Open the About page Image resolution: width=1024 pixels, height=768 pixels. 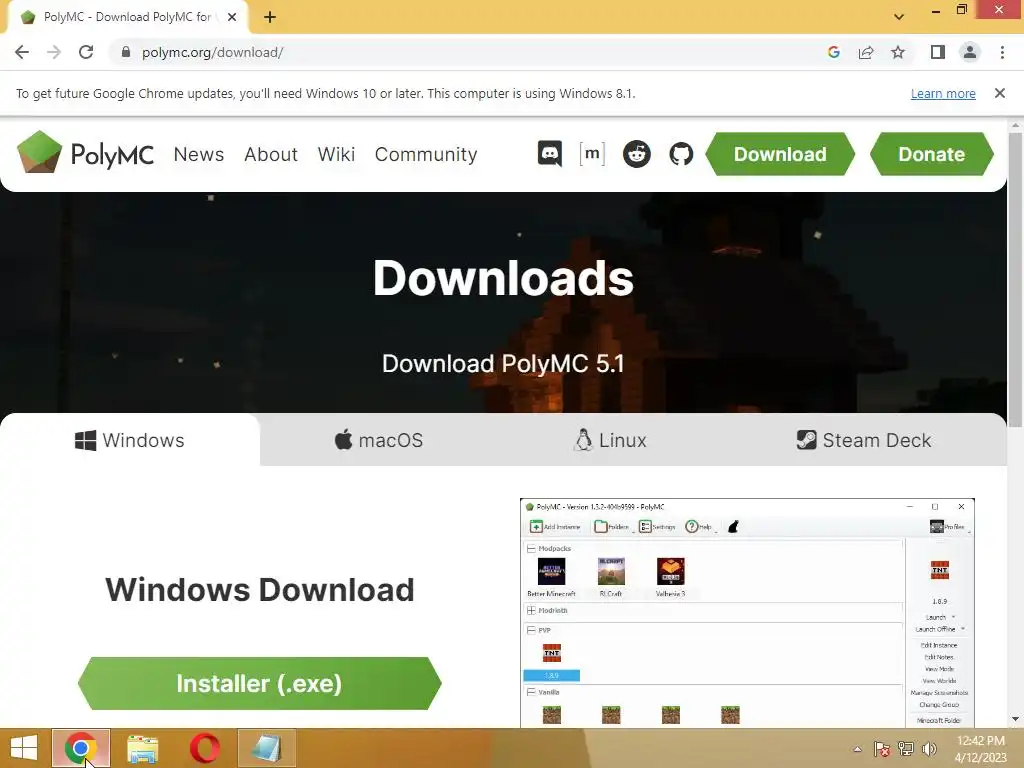[271, 154]
